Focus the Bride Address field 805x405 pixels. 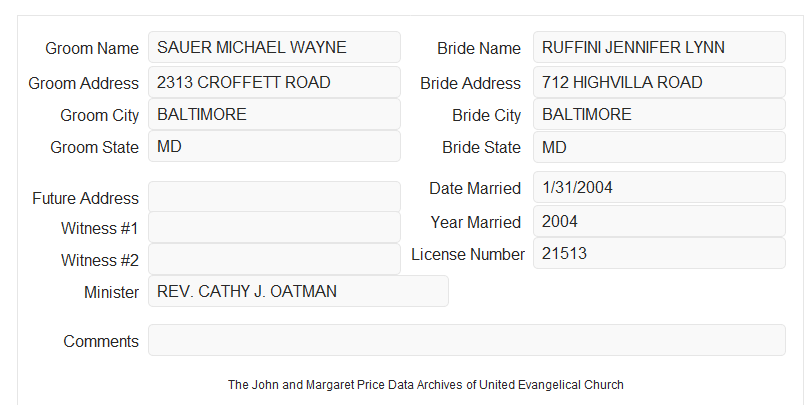[x=659, y=82]
